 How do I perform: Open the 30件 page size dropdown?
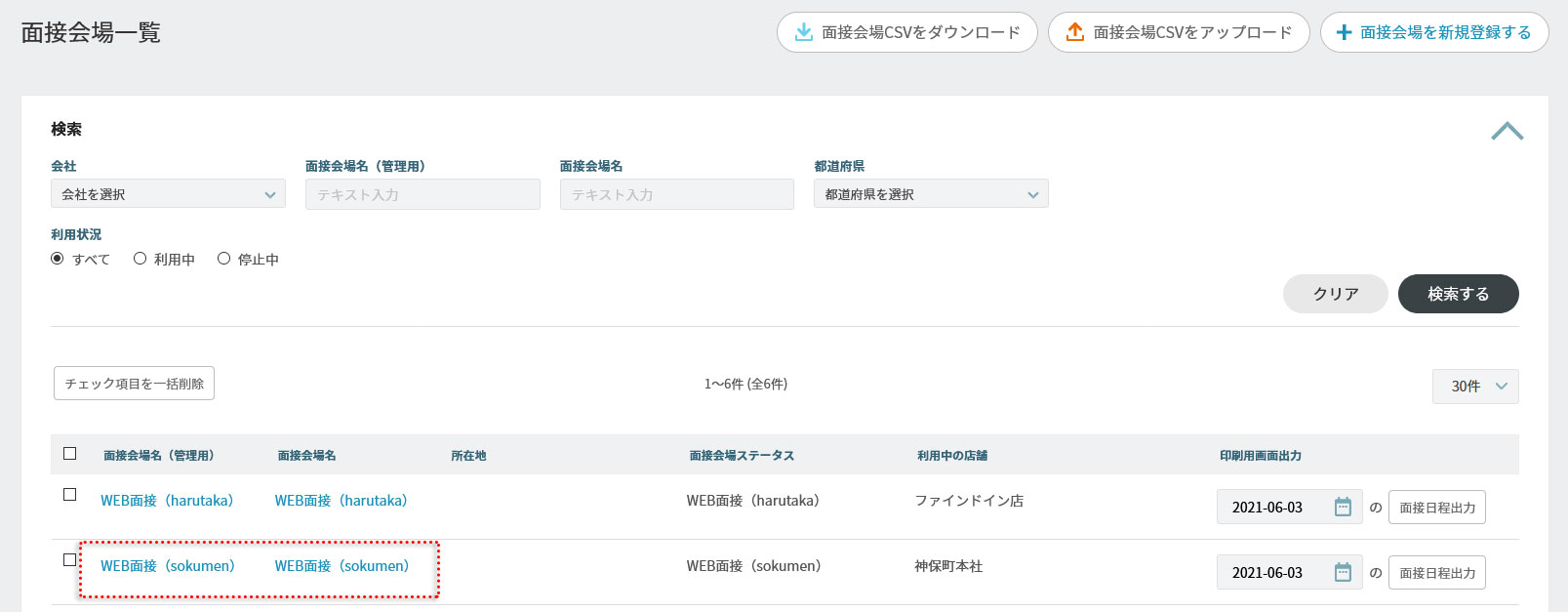tap(1475, 386)
